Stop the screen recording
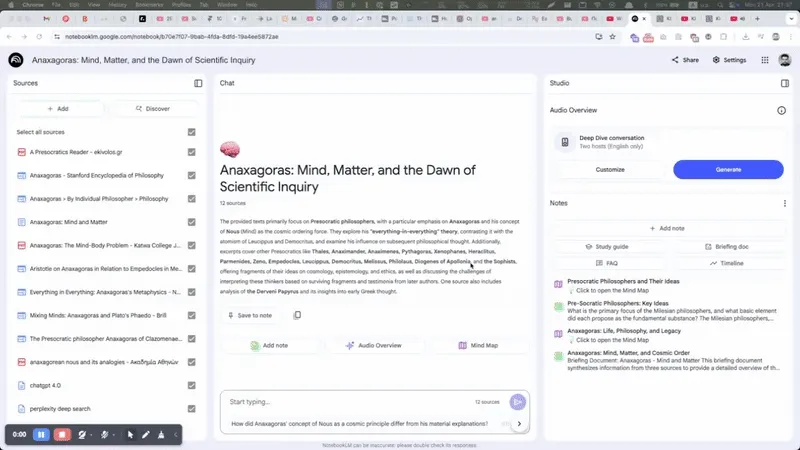The image size is (800, 450). coord(62,435)
